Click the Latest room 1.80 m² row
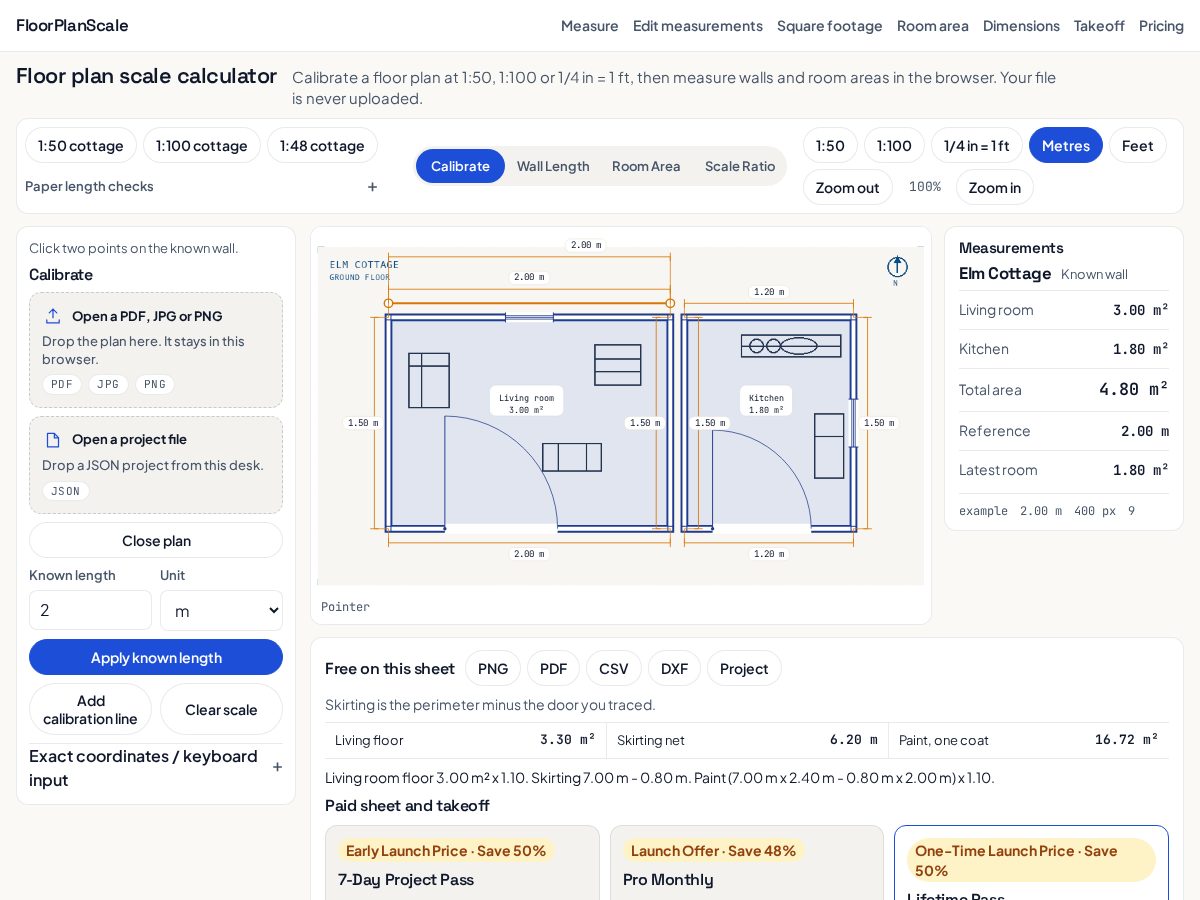 click(x=1064, y=470)
